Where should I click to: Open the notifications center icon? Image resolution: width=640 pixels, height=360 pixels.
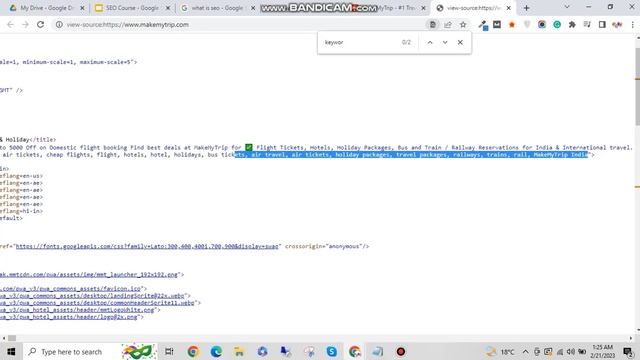click(629, 352)
